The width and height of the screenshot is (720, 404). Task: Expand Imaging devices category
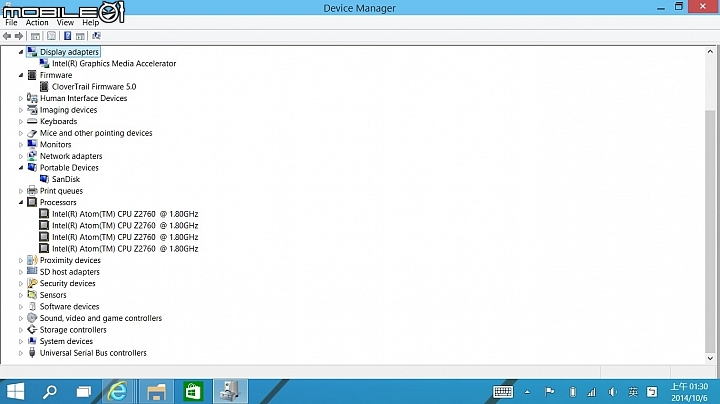tap(21, 110)
